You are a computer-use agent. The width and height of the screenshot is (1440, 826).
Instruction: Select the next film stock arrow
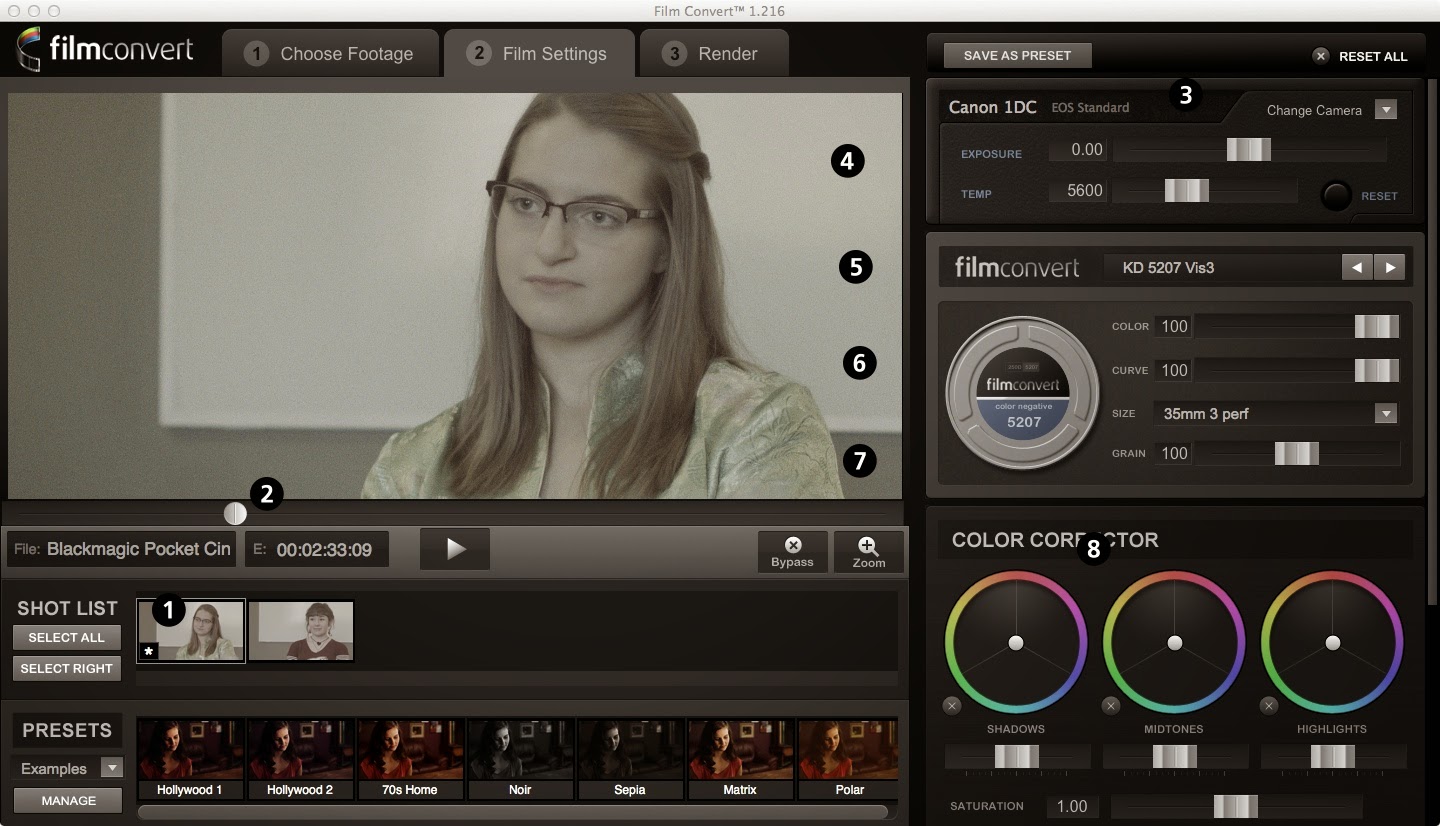pyautogui.click(x=1390, y=268)
